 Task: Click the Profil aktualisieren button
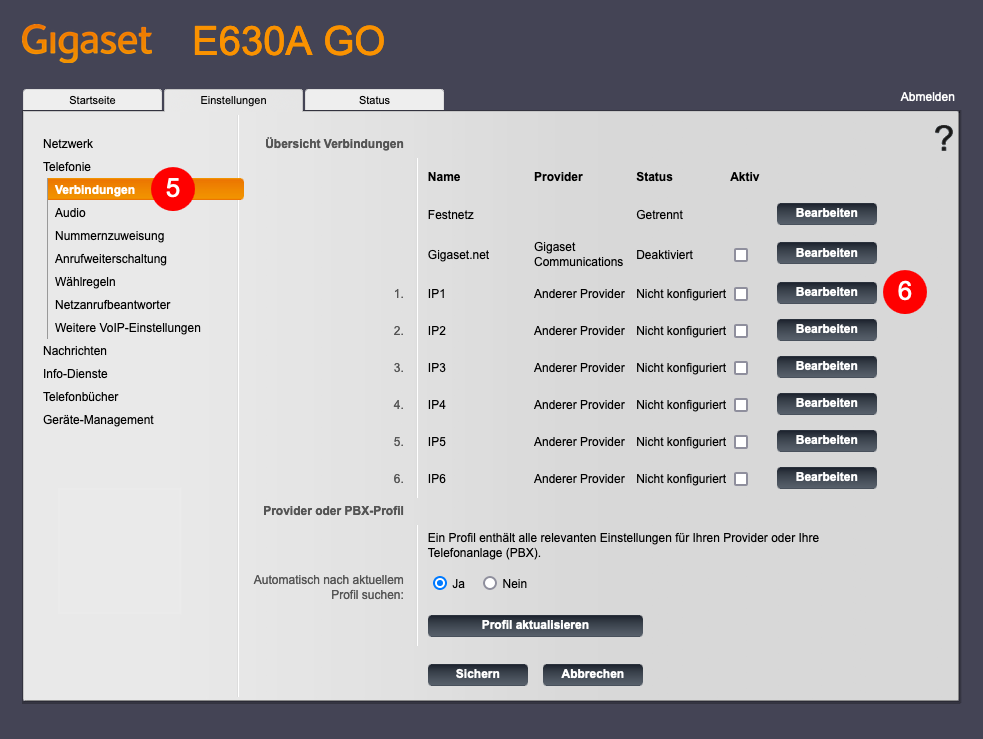pyautogui.click(x=535, y=626)
